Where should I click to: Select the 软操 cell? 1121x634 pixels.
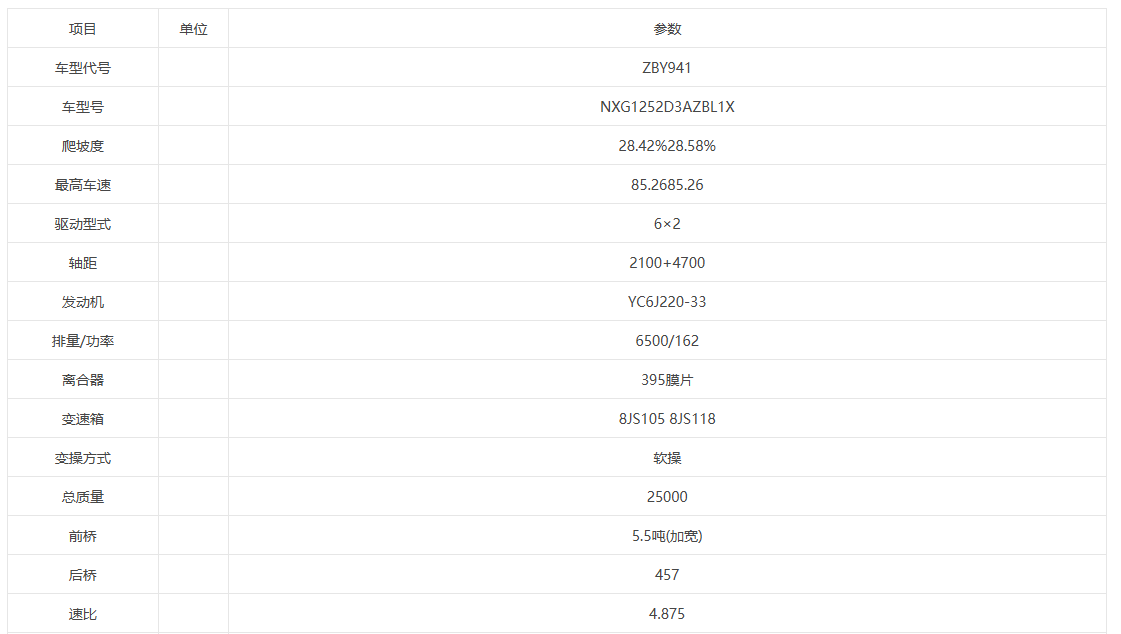pos(667,458)
